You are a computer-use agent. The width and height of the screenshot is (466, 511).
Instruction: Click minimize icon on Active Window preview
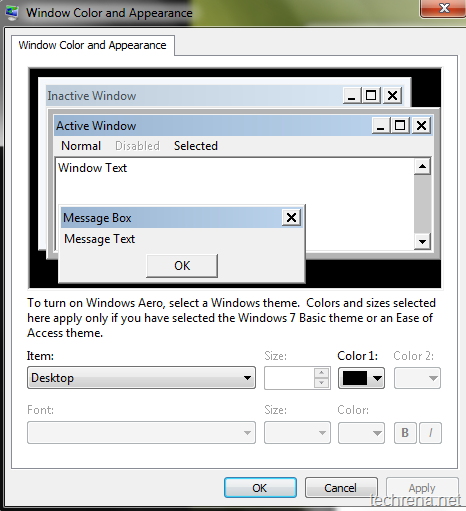[381, 126]
